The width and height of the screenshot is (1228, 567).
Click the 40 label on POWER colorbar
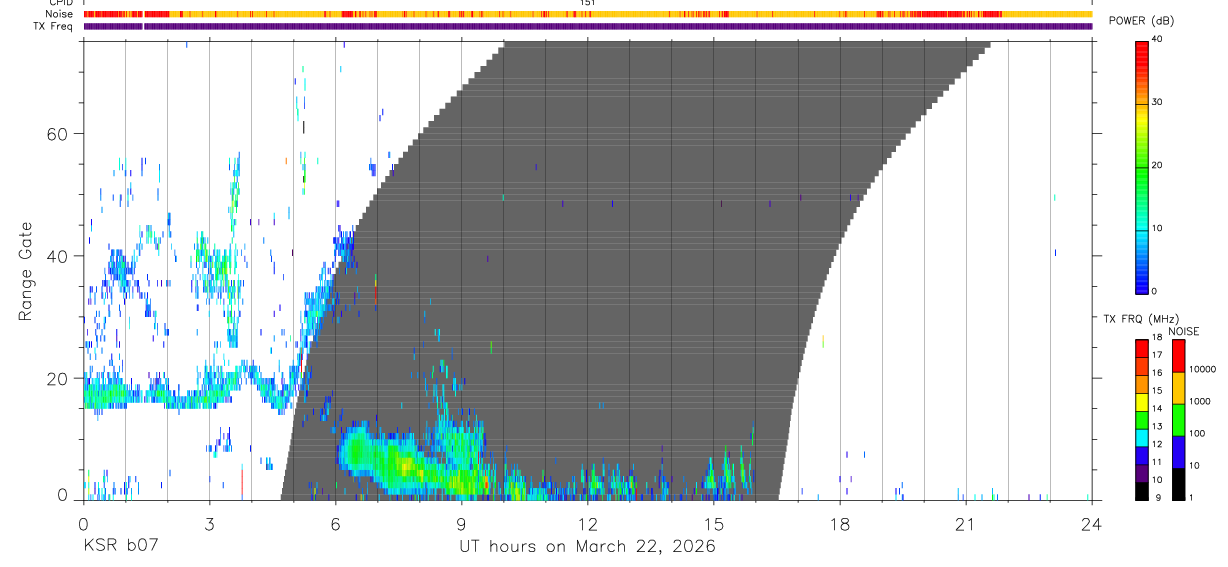(x=1158, y=40)
